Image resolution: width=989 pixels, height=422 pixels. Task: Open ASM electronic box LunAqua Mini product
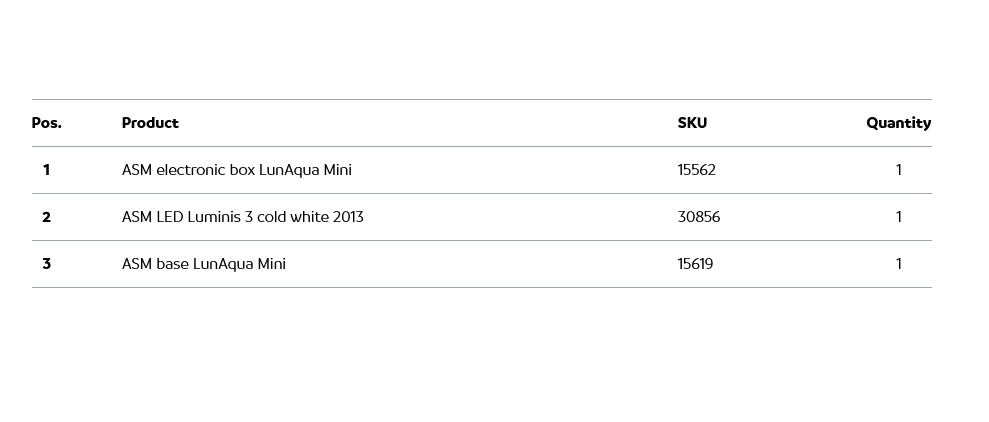[237, 170]
